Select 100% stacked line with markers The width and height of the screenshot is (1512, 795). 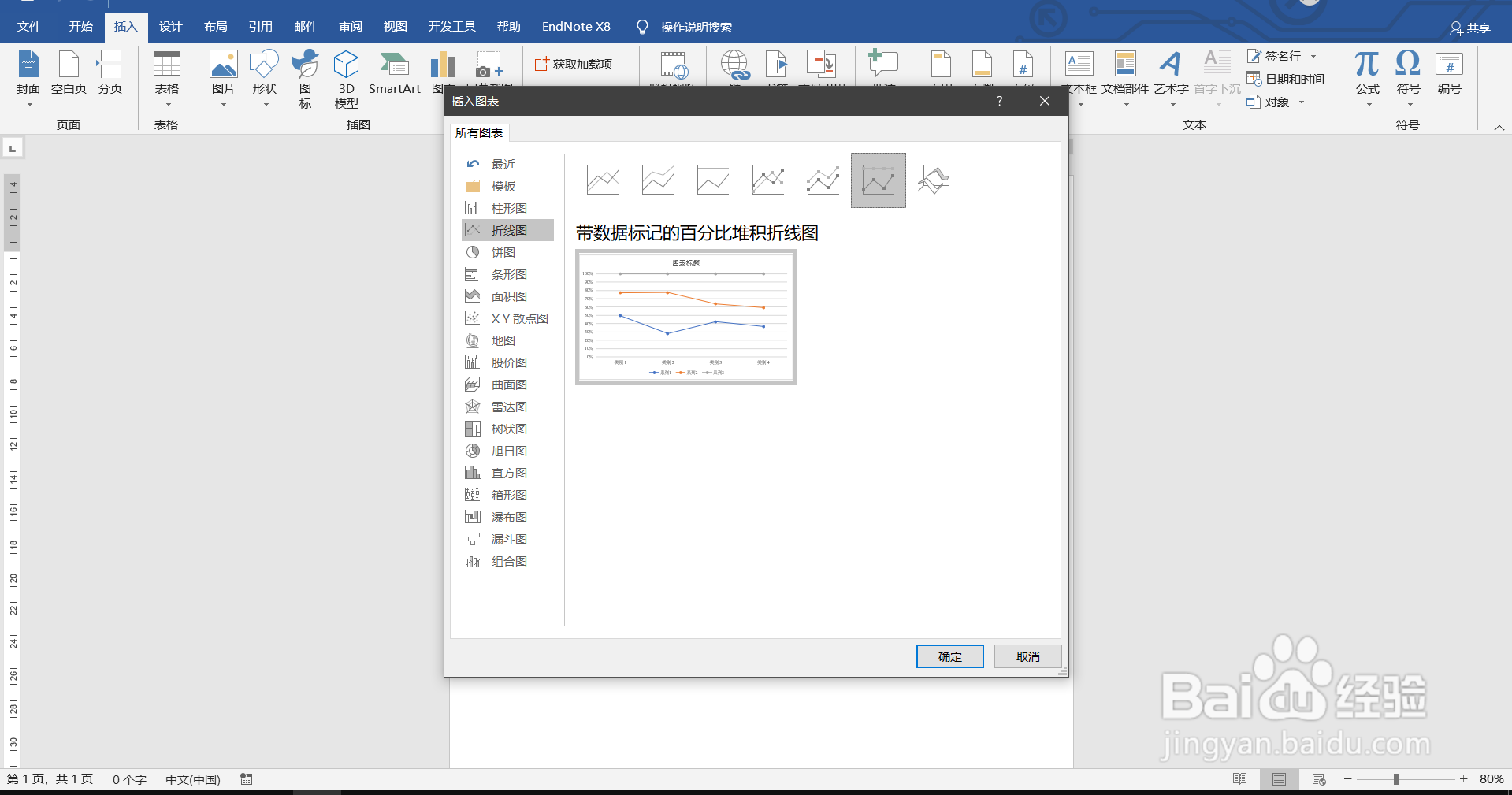click(x=879, y=180)
